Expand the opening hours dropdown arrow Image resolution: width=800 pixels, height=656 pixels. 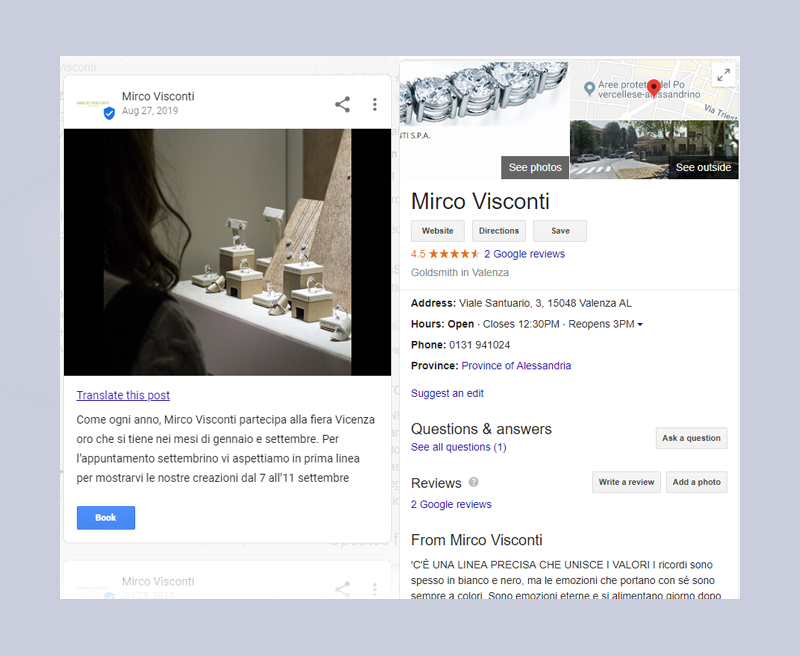[640, 324]
